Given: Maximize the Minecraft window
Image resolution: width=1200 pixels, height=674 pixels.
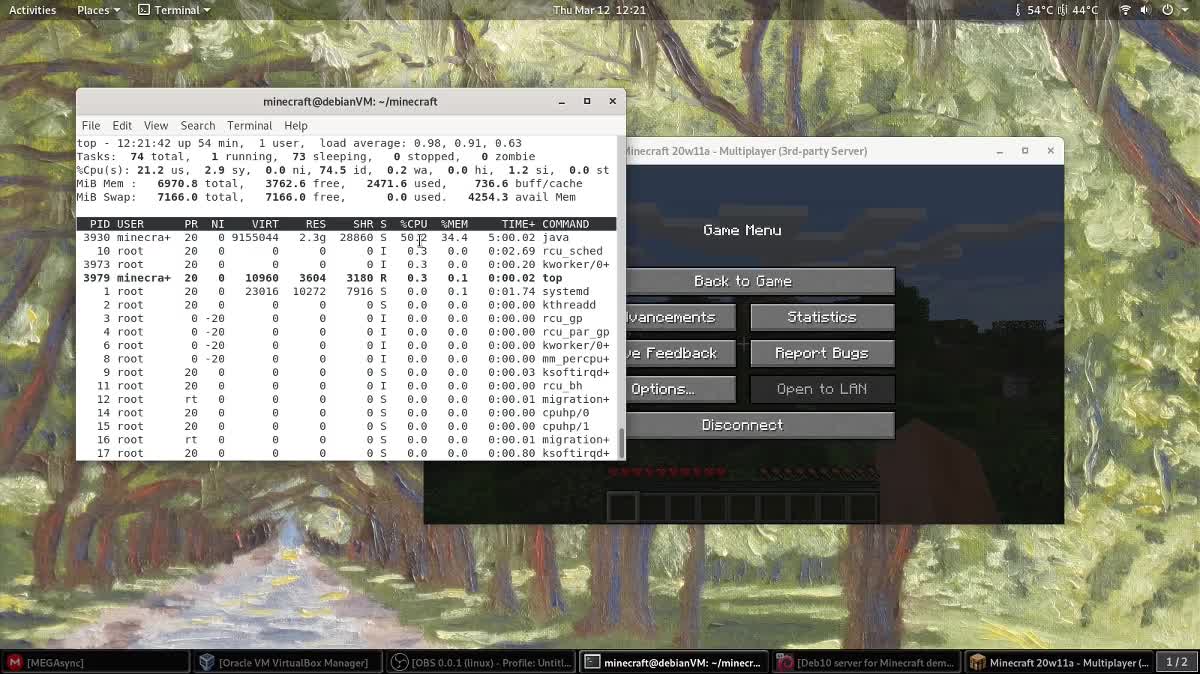Looking at the screenshot, I should 1025,151.
